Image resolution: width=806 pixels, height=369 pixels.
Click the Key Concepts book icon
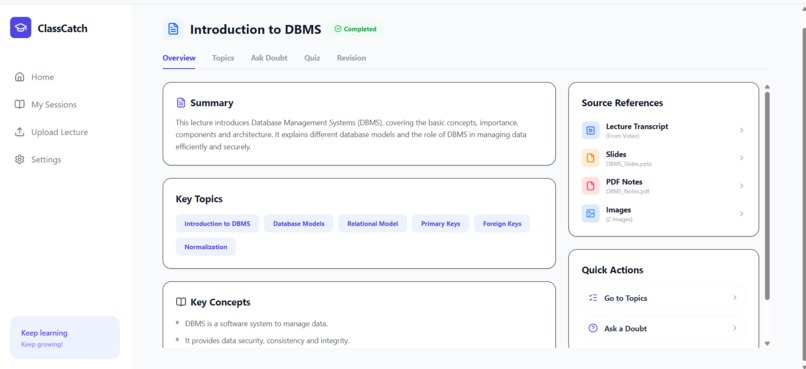click(180, 302)
